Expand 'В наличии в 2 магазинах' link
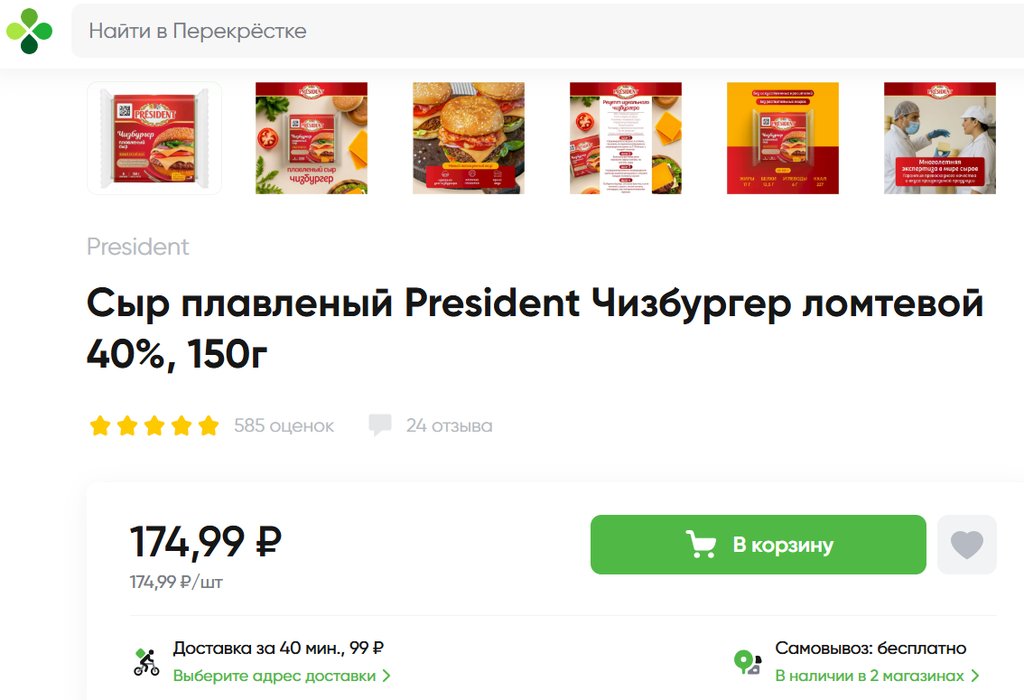Viewport: 1024px width, 700px height. [877, 676]
